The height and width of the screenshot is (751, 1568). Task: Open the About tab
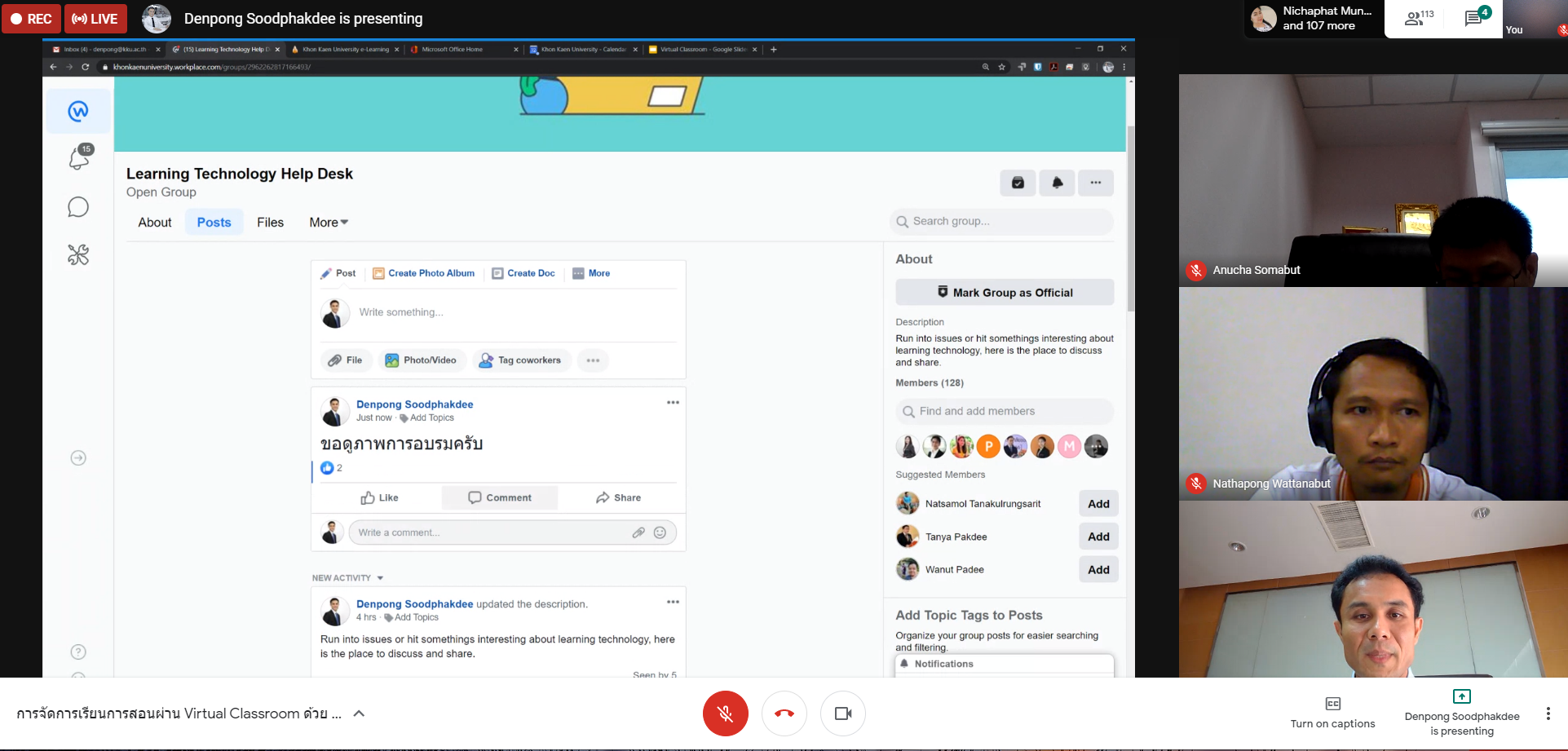click(x=155, y=223)
